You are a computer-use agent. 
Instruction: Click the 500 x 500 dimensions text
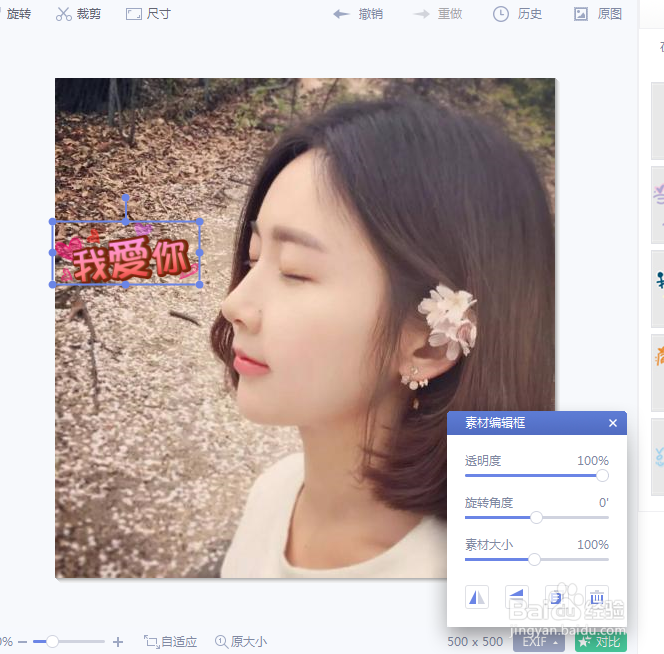(x=475, y=642)
